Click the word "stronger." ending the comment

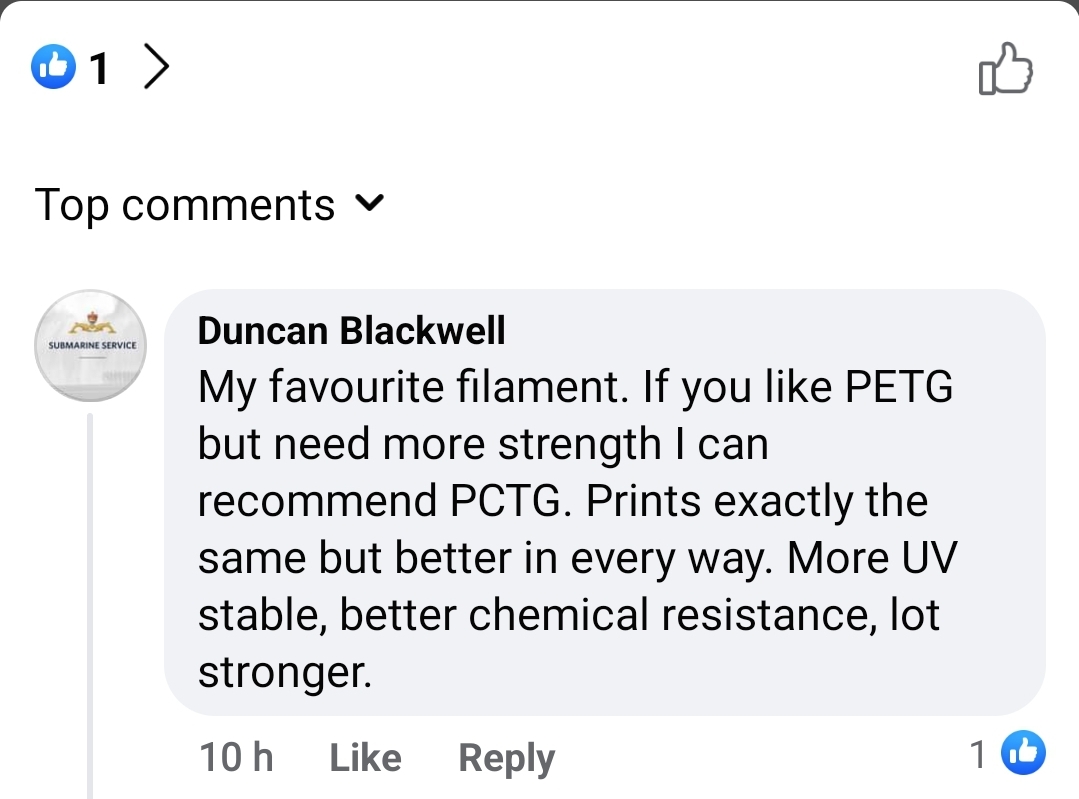tap(285, 672)
